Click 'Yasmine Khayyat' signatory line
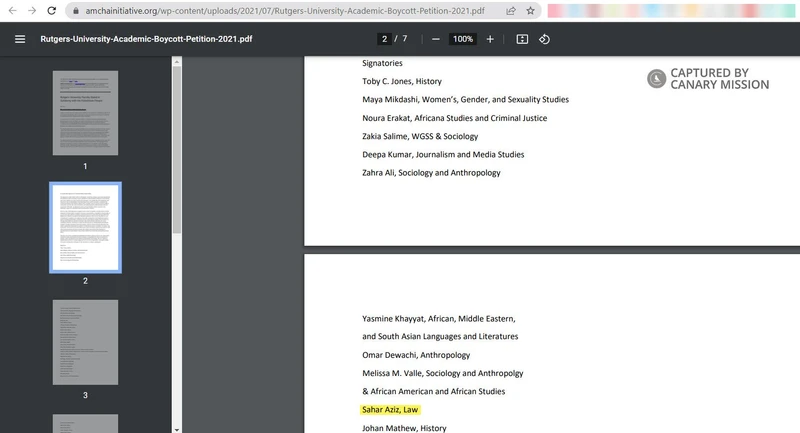The height and width of the screenshot is (433, 800). [x=439, y=319]
